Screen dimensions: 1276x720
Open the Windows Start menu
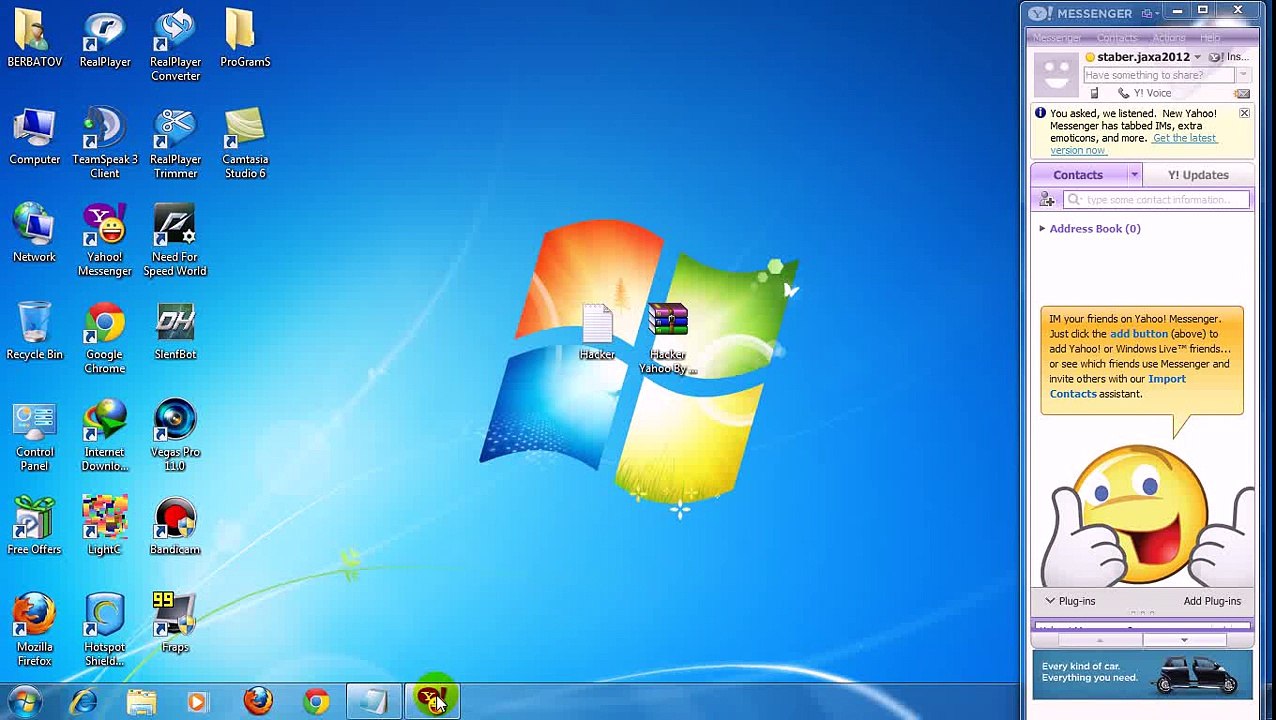[24, 701]
